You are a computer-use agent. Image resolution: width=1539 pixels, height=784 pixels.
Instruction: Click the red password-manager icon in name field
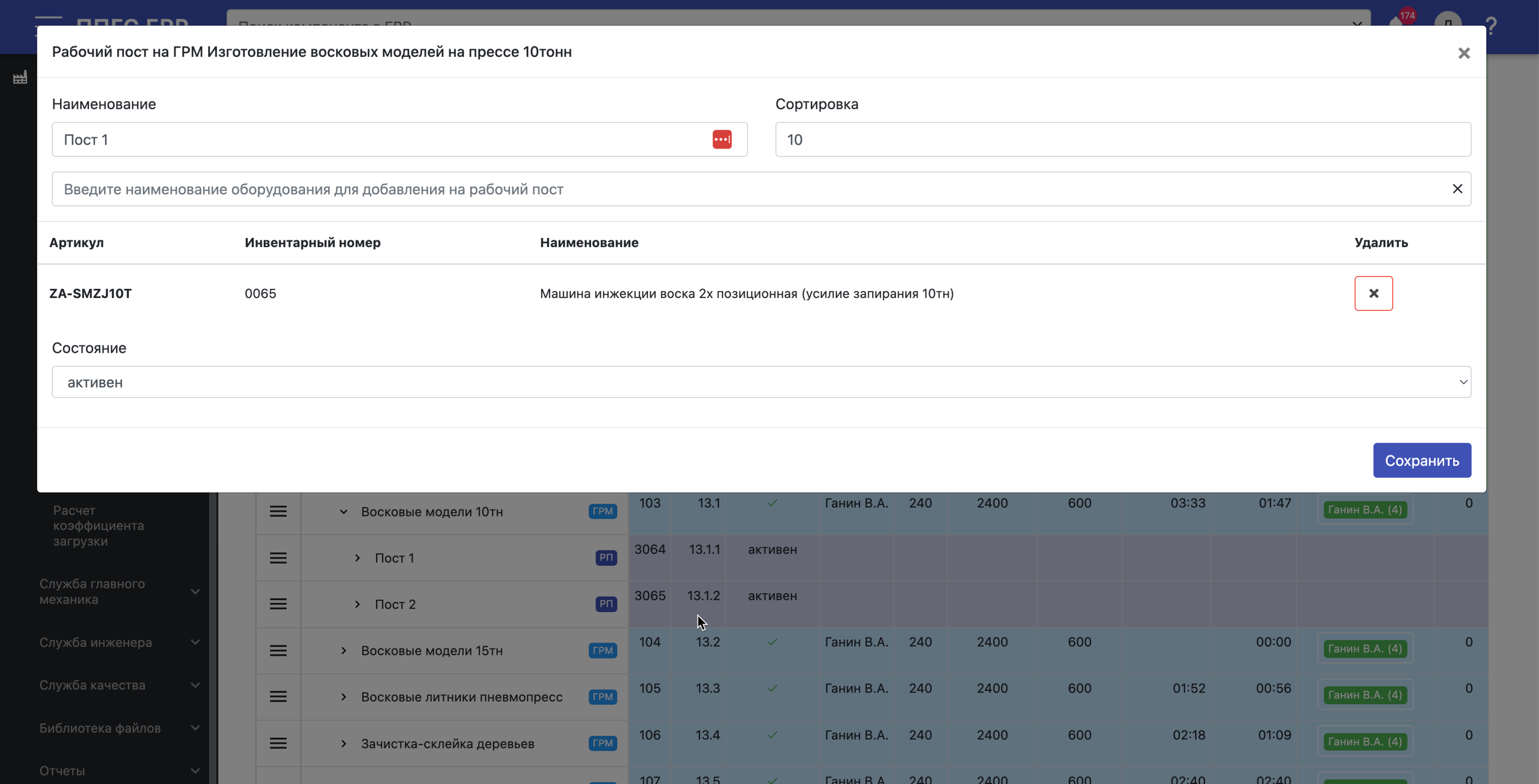pyautogui.click(x=722, y=139)
